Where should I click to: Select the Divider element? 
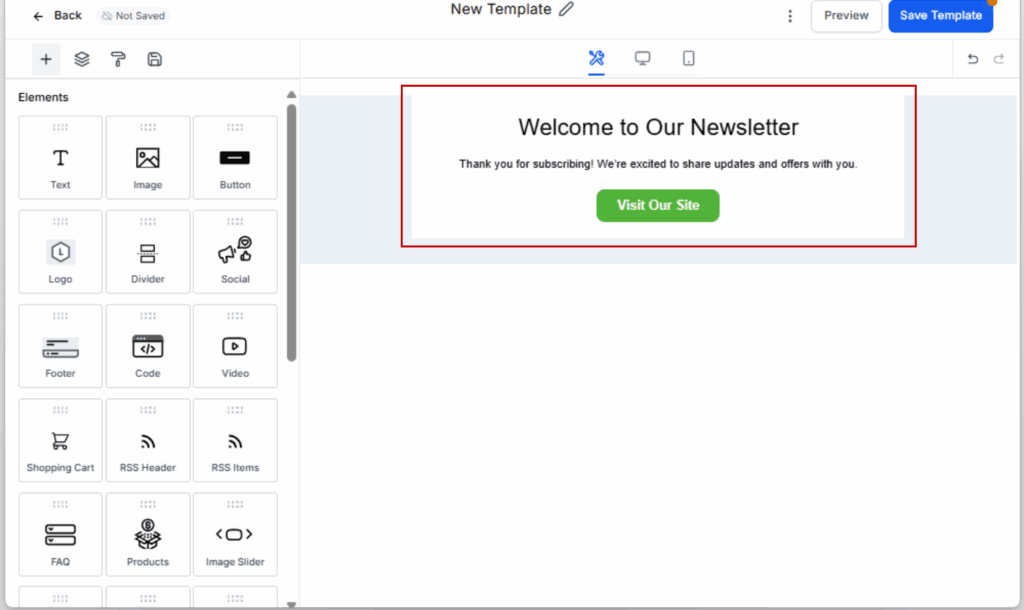[x=148, y=251]
